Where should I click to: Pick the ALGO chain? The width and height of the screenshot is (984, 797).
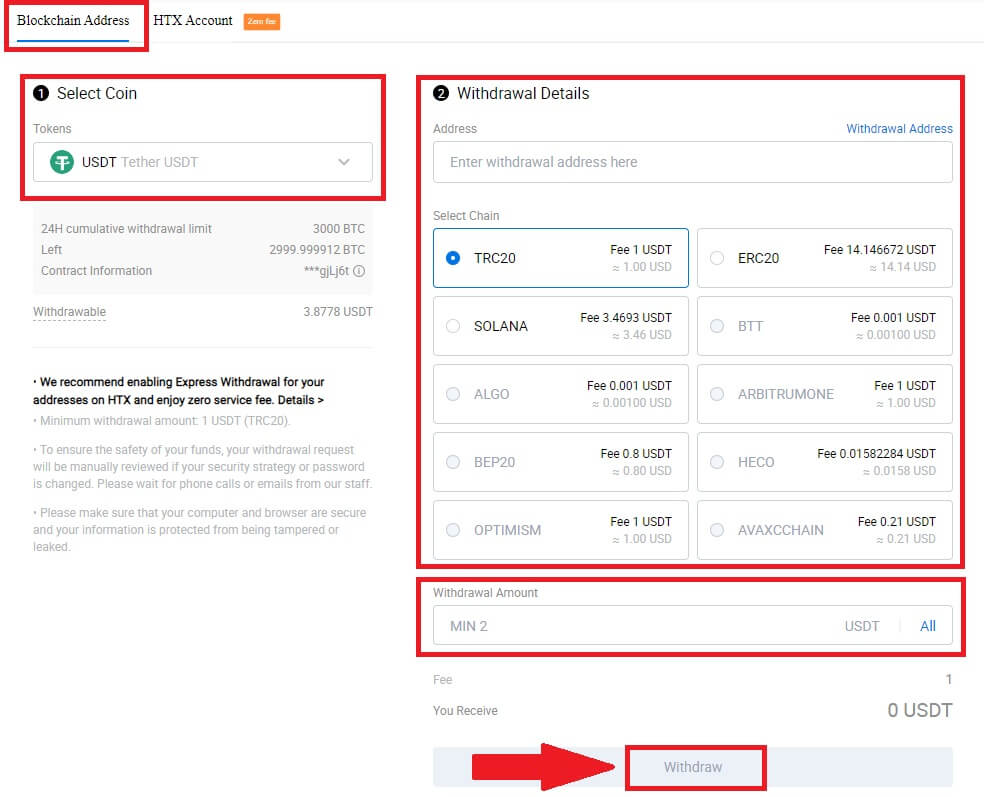pos(453,393)
